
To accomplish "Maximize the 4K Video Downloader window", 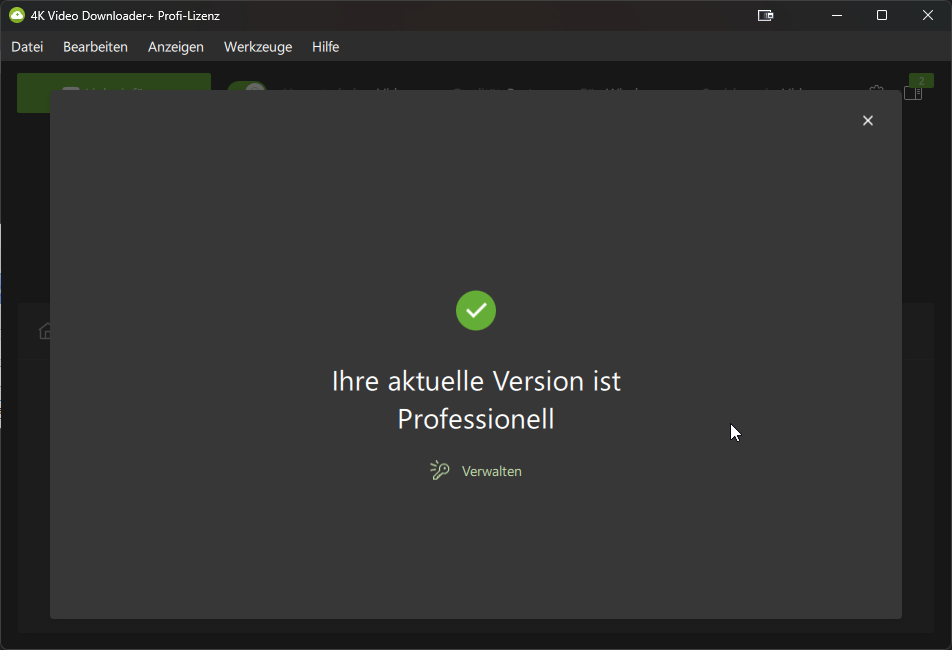I will (882, 16).
